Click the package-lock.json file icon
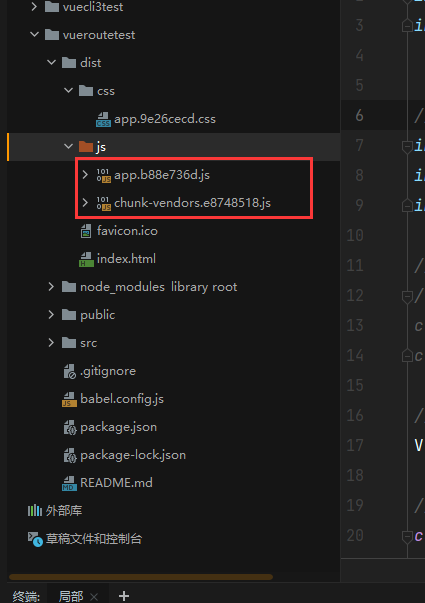This screenshot has height=603, width=425. [70, 455]
